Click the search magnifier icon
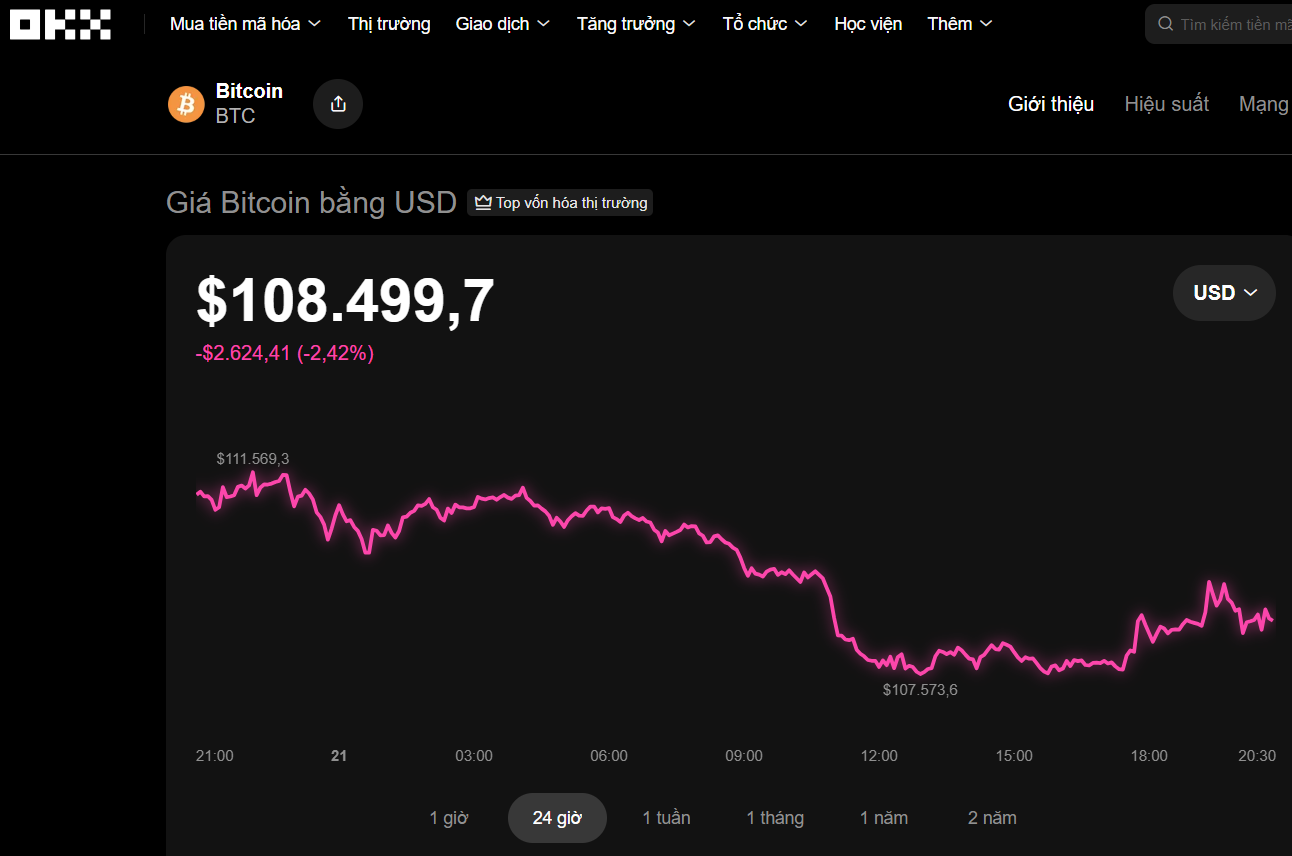This screenshot has width=1292, height=856. point(1165,24)
